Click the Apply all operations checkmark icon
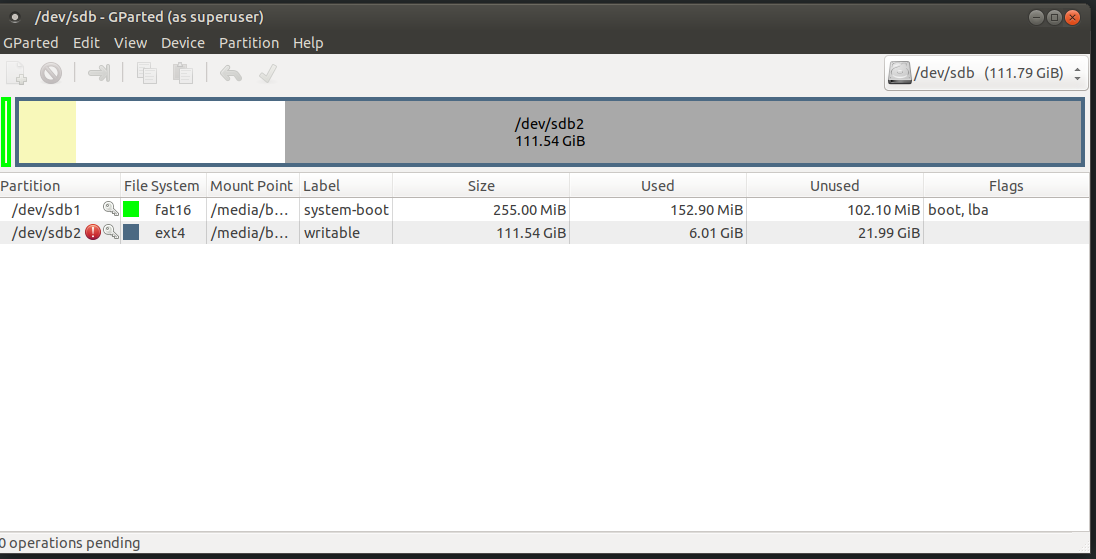Image resolution: width=1096 pixels, height=559 pixels. point(268,73)
